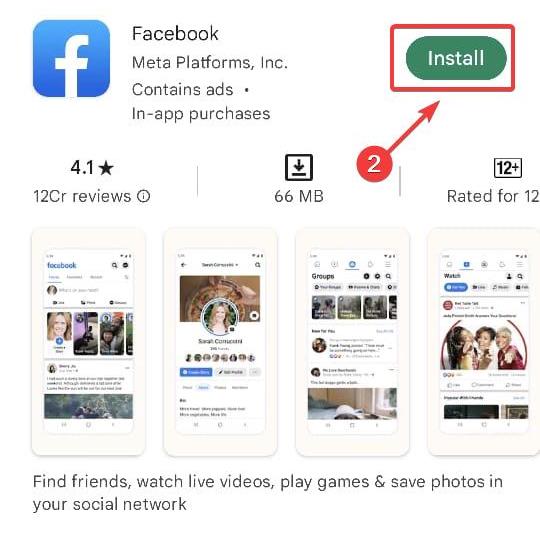Tap the 66 MB size label
The image size is (540, 535).
tap(299, 196)
